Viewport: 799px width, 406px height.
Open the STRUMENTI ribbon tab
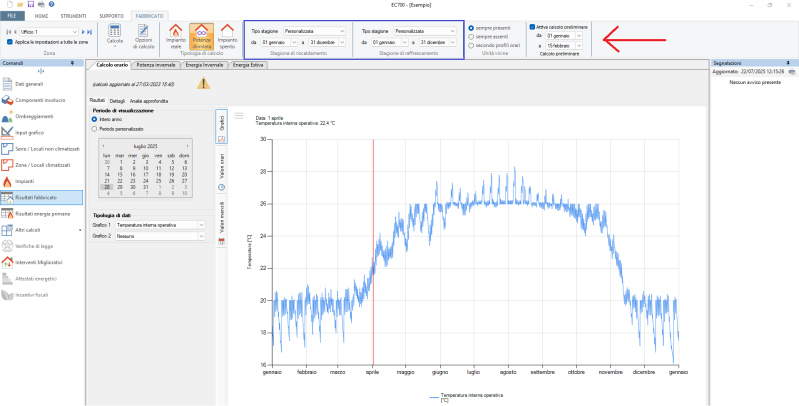[74, 18]
